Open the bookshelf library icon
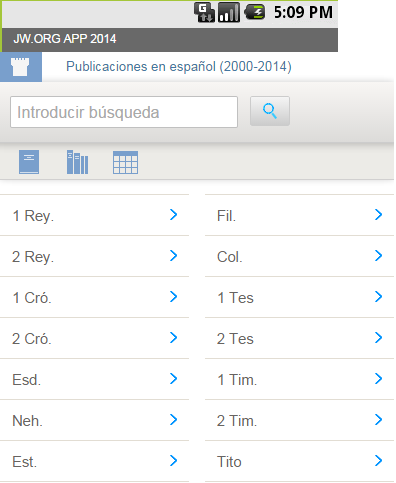 pos(77,162)
